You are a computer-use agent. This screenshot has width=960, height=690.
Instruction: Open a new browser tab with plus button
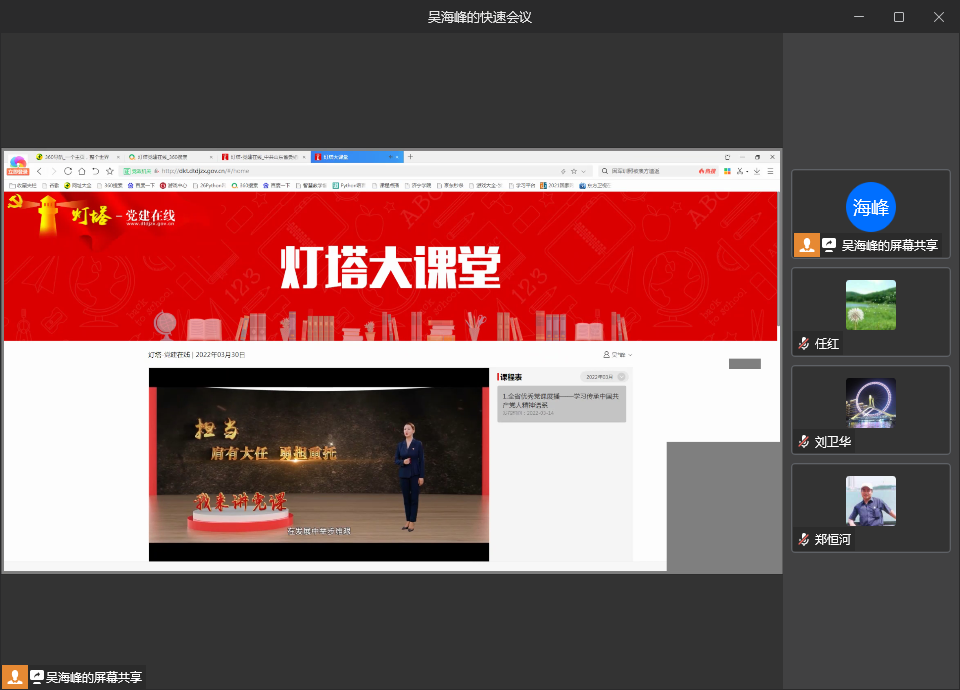click(x=410, y=157)
